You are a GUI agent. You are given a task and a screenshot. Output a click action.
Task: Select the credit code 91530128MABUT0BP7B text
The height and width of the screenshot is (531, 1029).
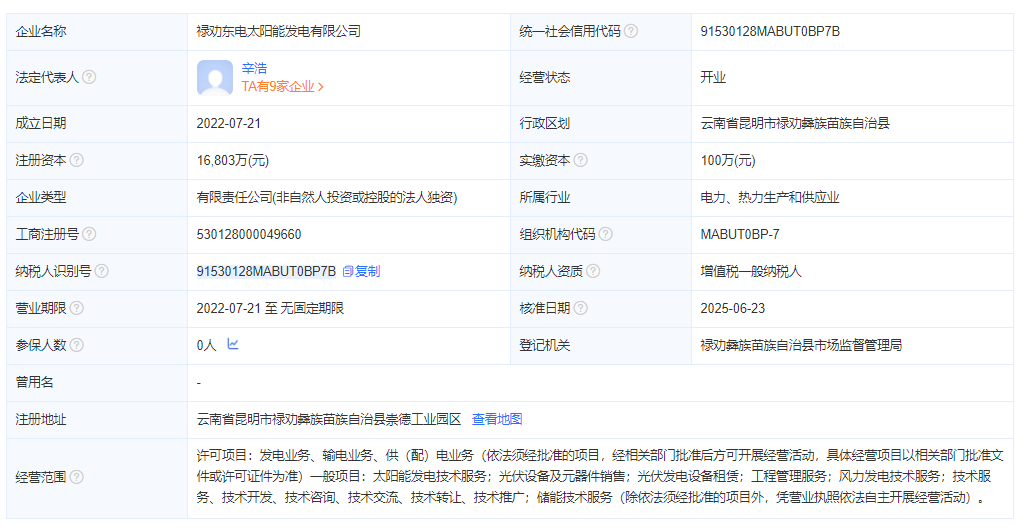(770, 31)
